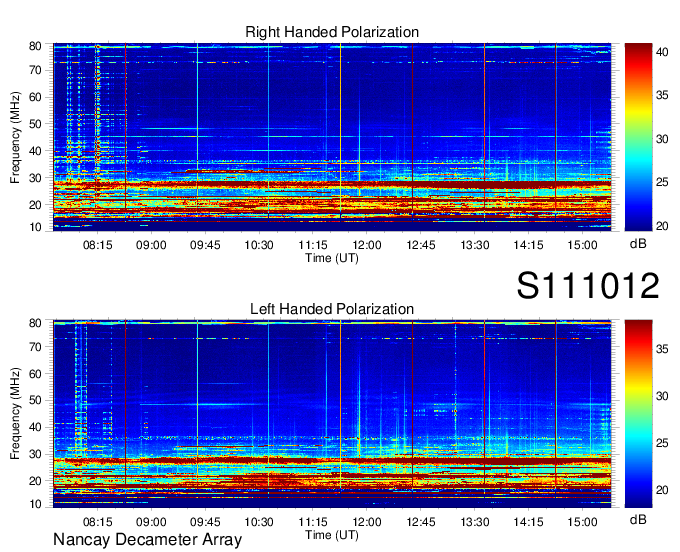Click the Left Handed Polarization spectrogram image
680x552 pixels.
coord(332,414)
